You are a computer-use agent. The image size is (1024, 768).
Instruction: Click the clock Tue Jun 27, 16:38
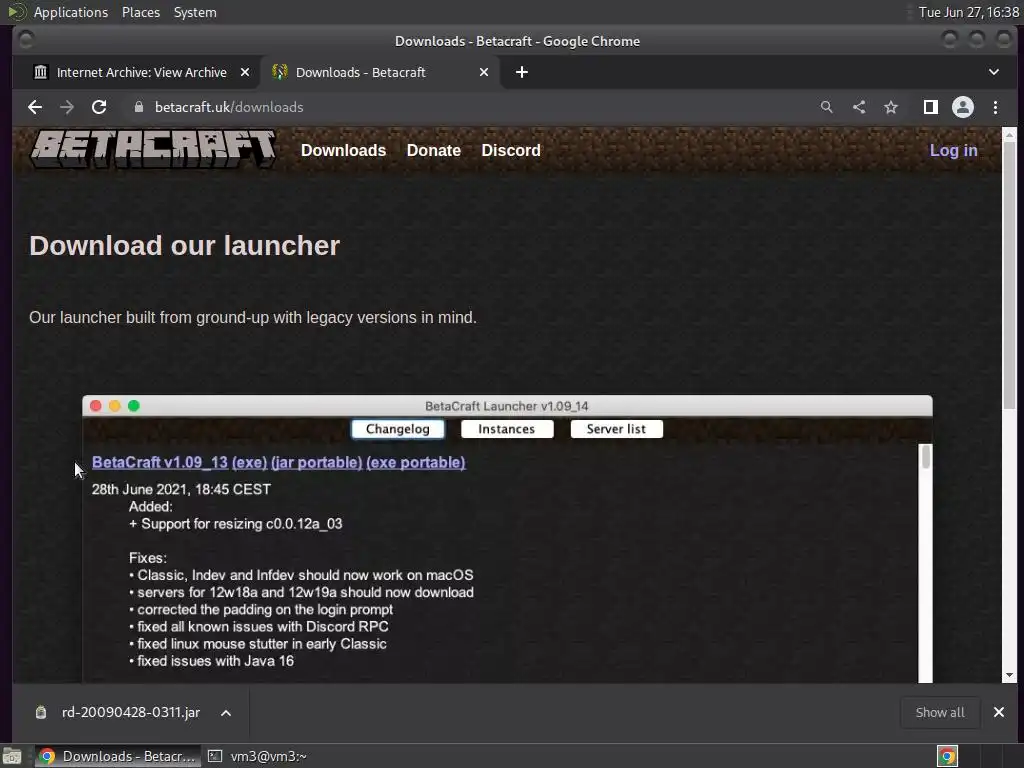point(968,12)
